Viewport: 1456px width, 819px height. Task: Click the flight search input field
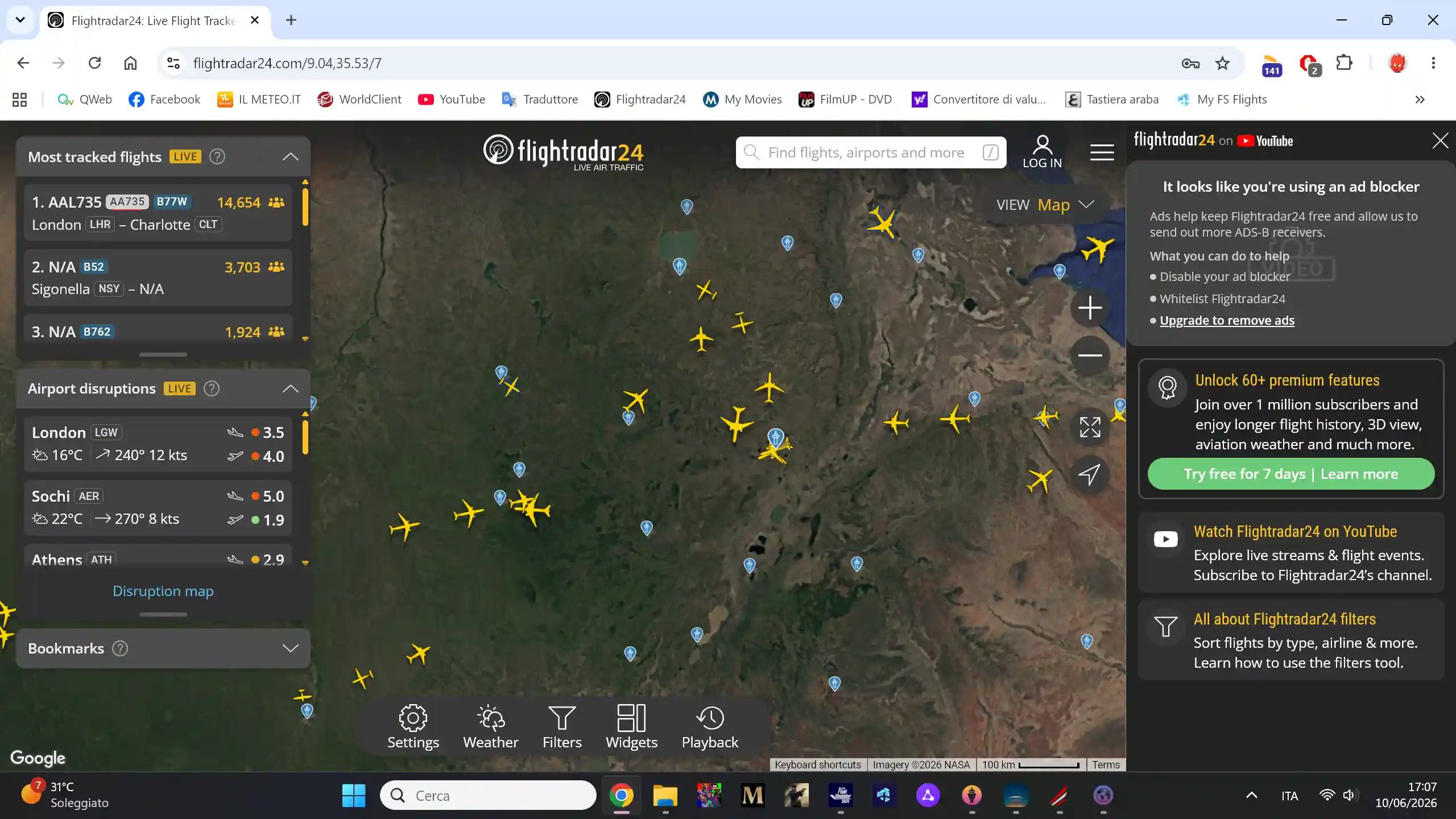pos(871,152)
